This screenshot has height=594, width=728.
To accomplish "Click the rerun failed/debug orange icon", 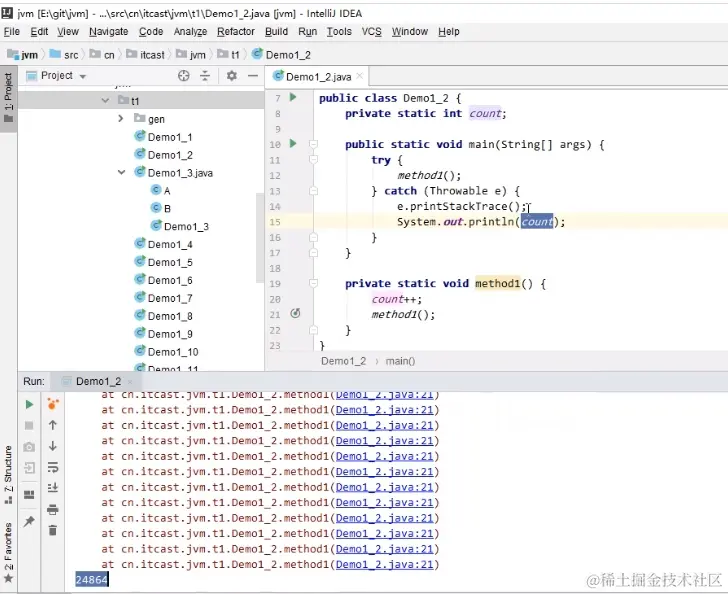I will point(53,404).
